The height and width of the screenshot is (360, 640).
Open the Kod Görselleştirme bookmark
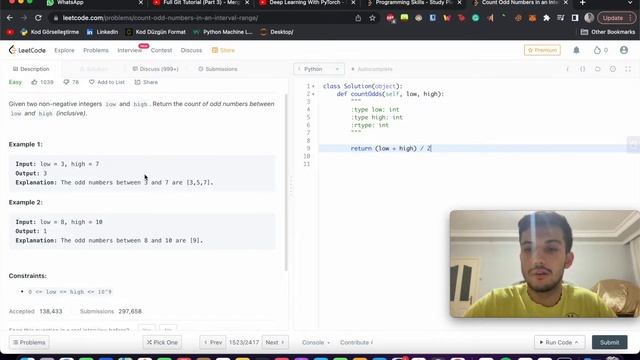point(50,32)
